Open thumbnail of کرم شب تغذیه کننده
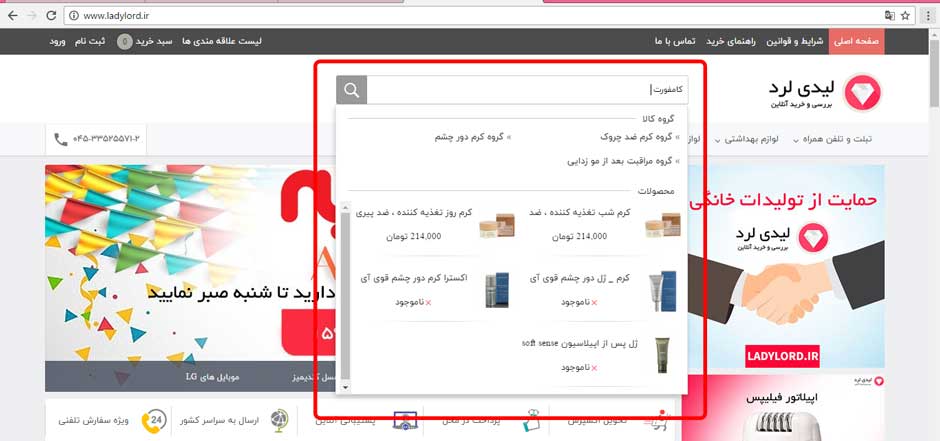Screen dimensions: 940x441 click(663, 225)
